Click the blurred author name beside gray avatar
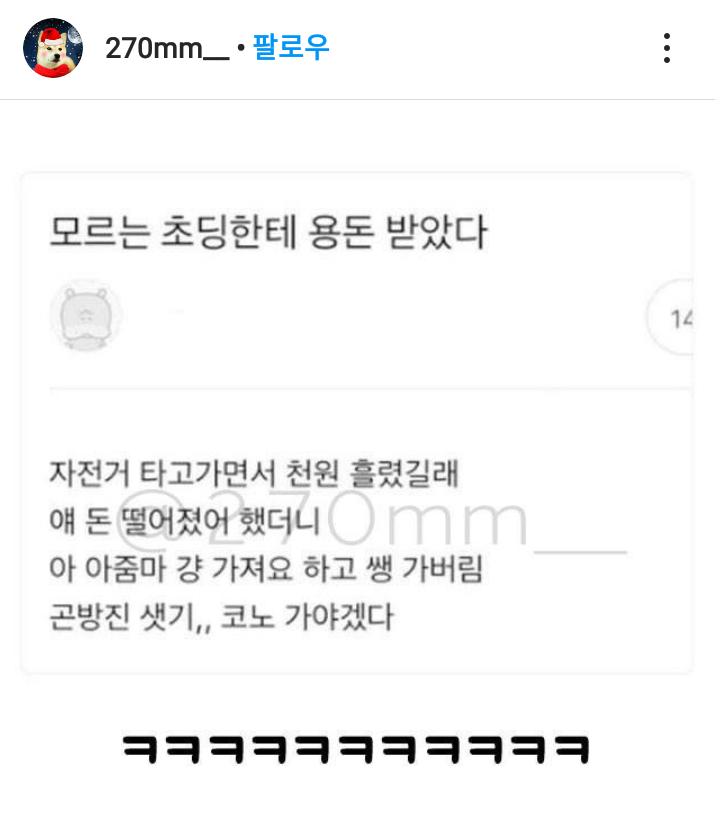Screen dimensions: 715x824 point(175,311)
